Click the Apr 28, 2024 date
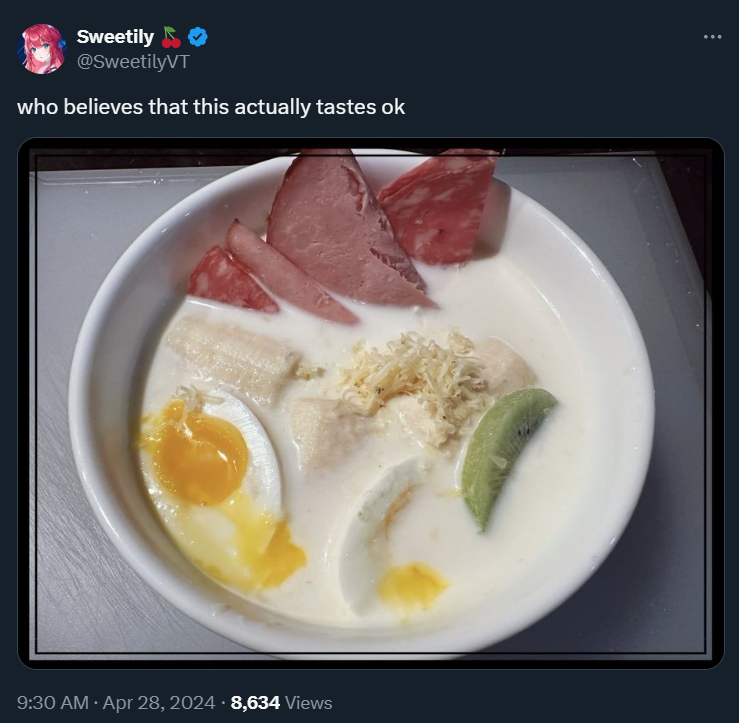The width and height of the screenshot is (739, 723). pos(159,703)
